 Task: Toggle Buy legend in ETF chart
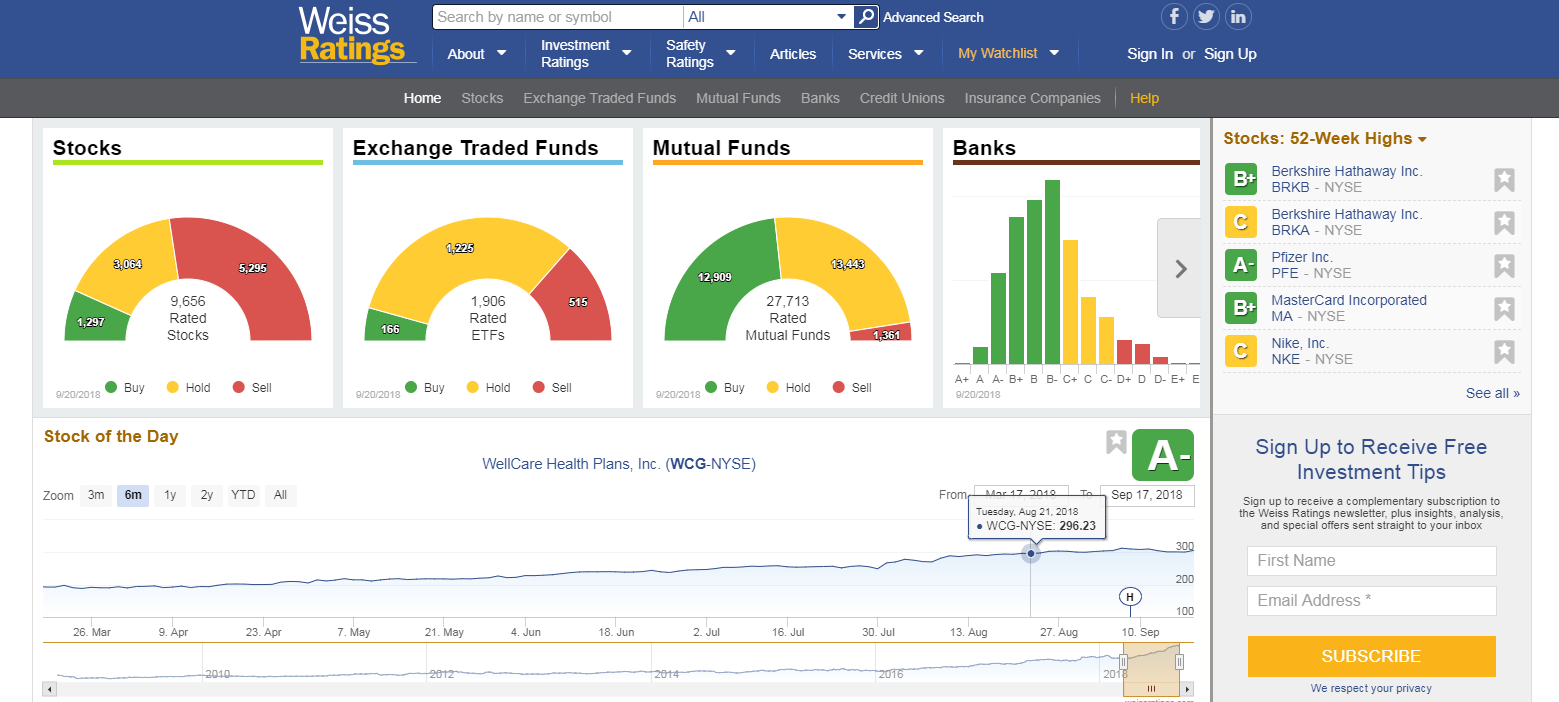click(424, 387)
